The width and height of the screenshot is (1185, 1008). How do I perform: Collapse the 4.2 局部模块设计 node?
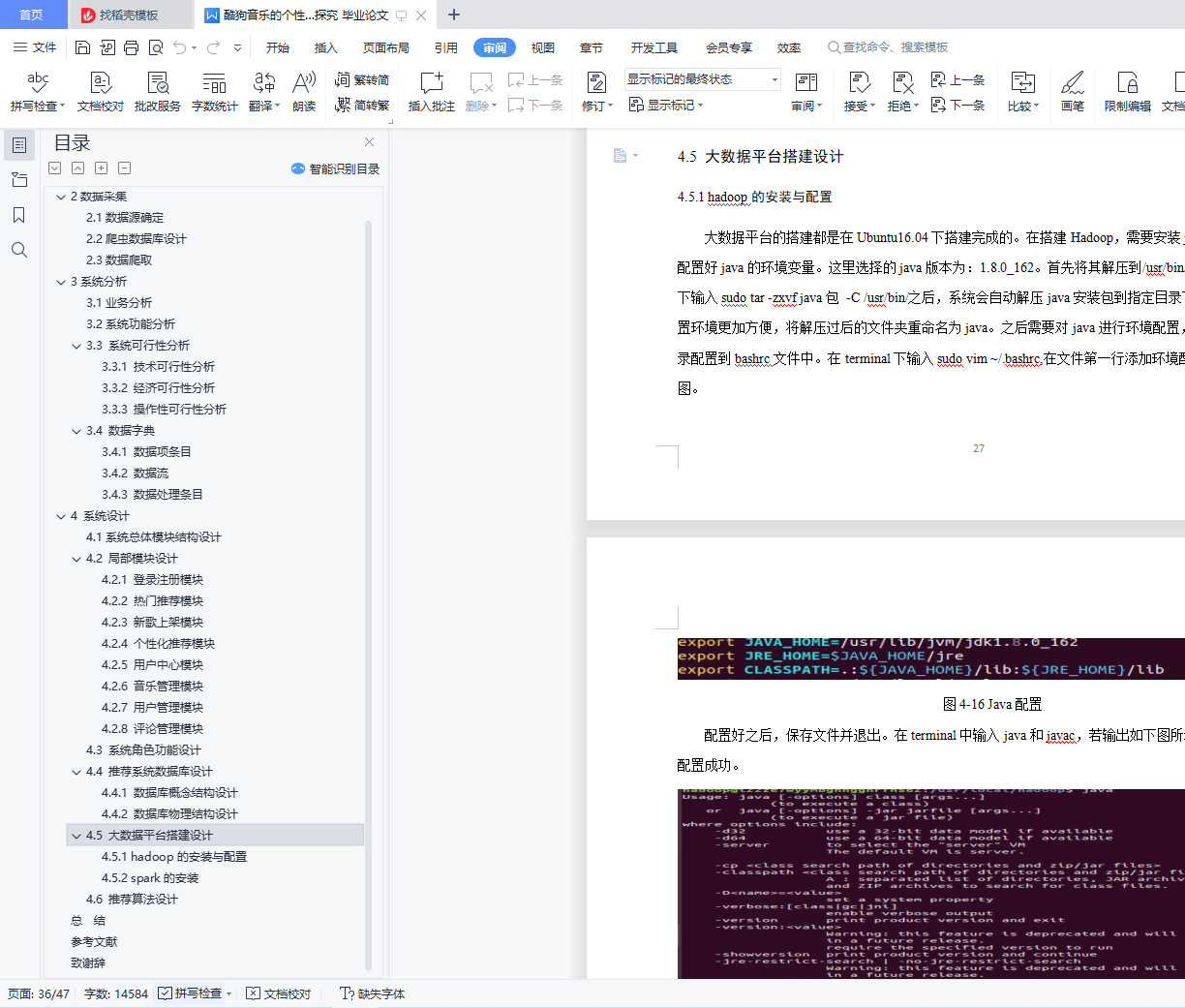[76, 559]
